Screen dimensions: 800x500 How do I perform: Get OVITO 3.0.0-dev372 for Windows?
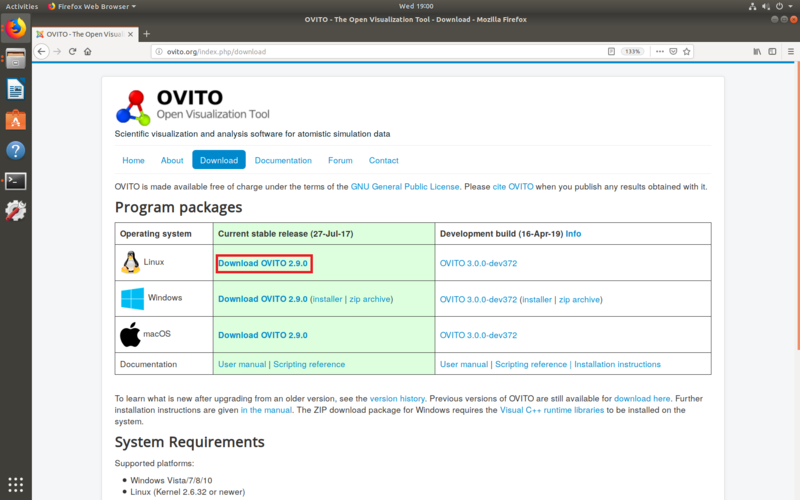click(478, 299)
